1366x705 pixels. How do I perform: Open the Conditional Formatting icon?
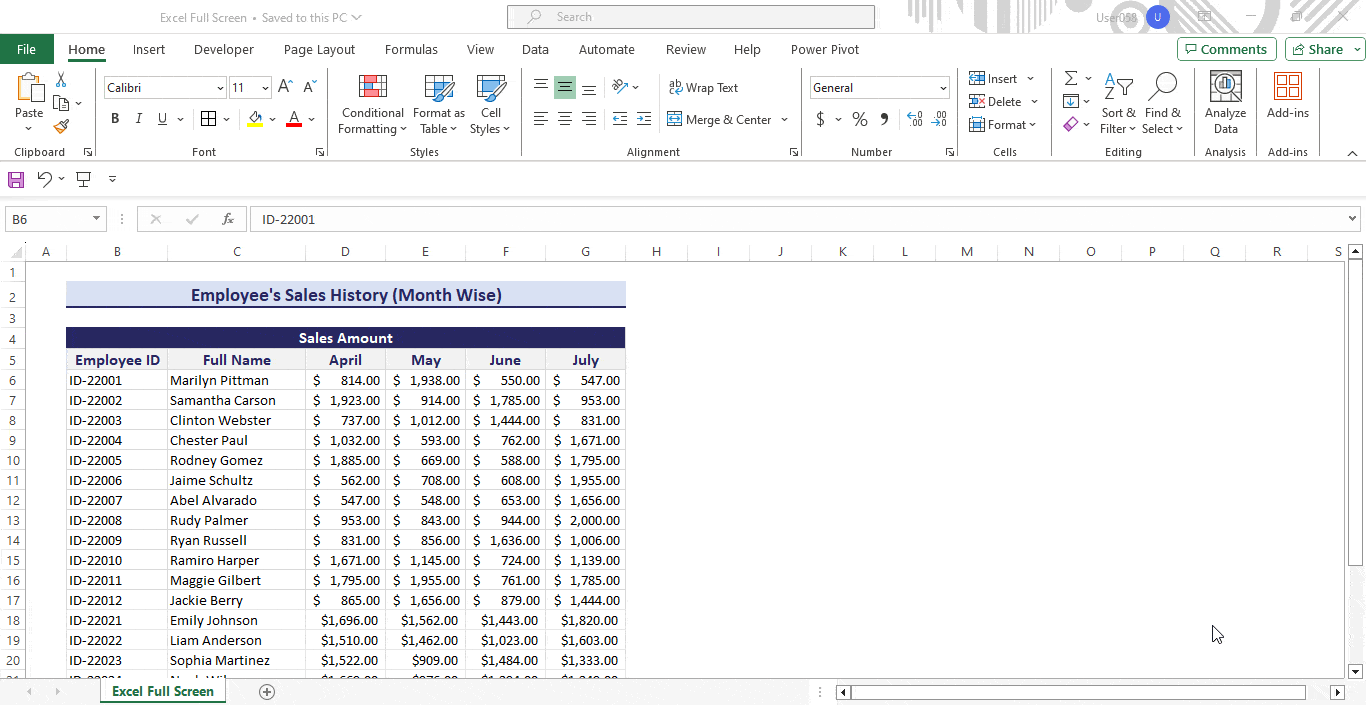(372, 104)
